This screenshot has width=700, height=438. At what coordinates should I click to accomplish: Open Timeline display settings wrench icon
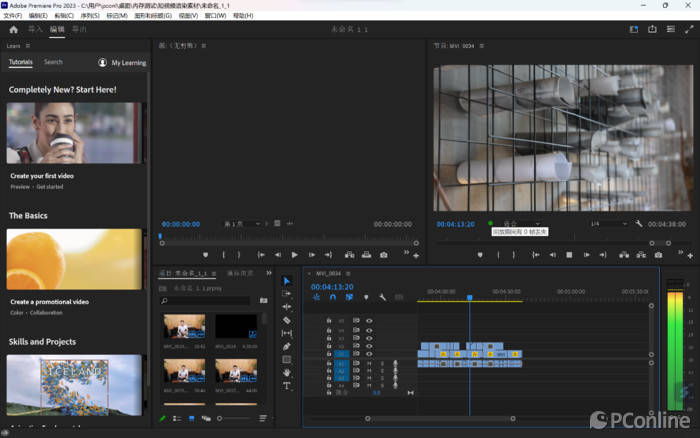coord(382,297)
